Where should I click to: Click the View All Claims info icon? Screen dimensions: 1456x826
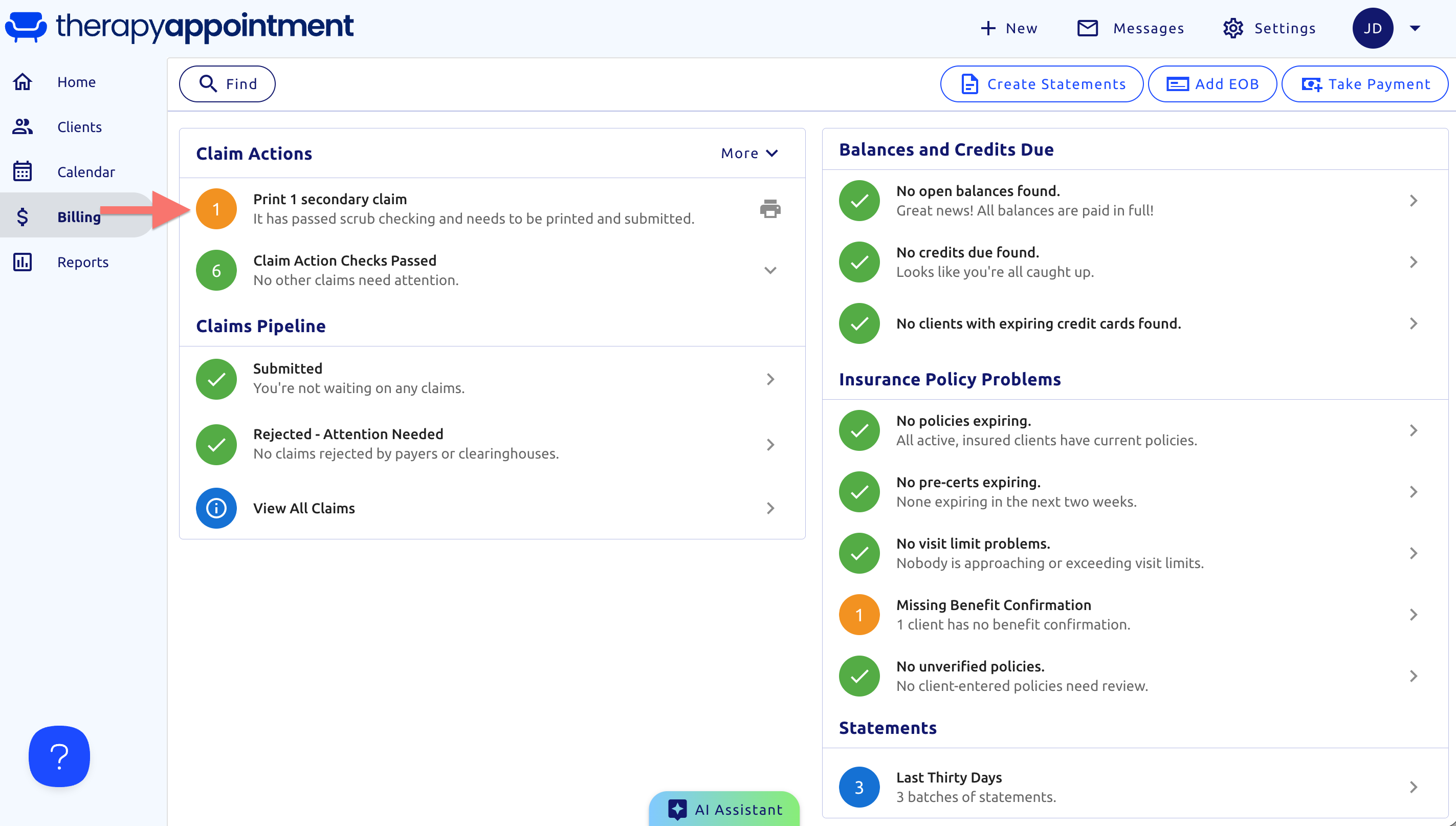pyautogui.click(x=216, y=508)
